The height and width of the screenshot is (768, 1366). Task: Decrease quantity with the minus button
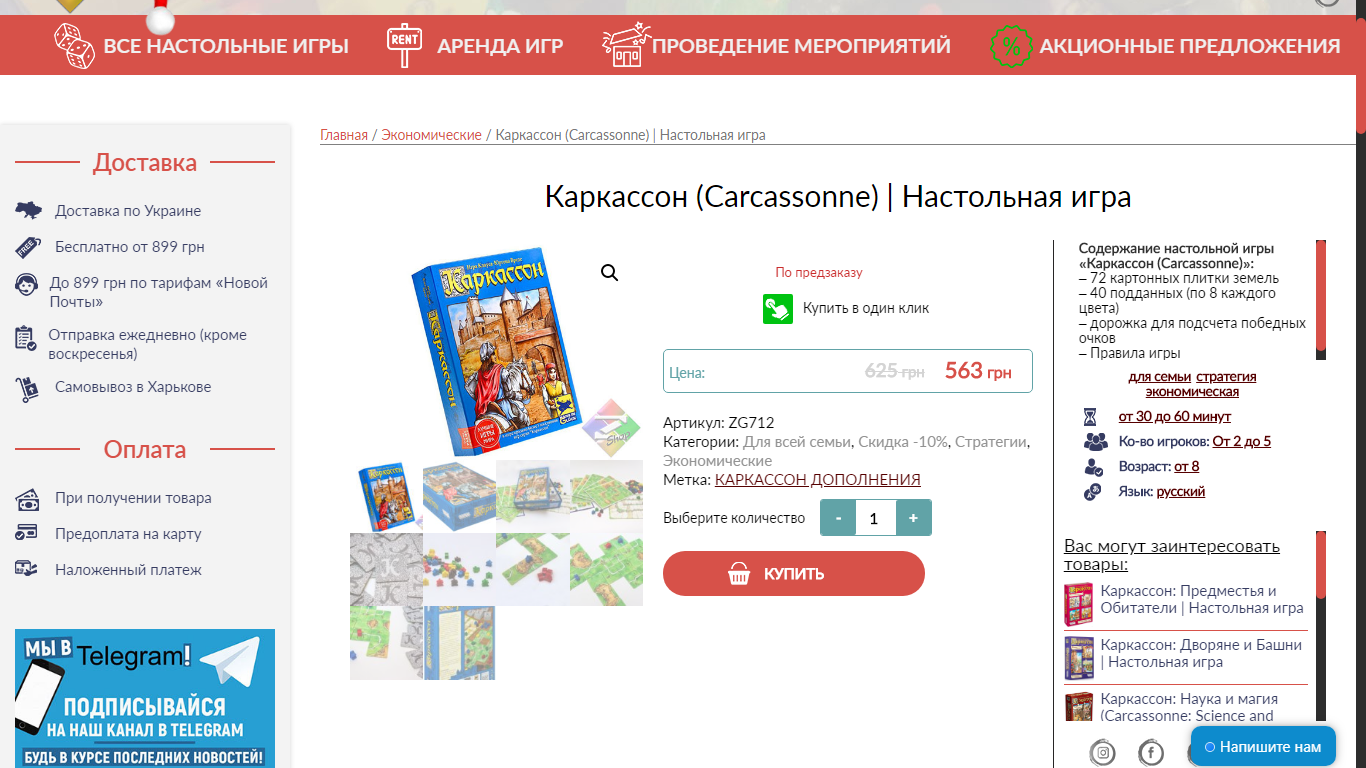tap(838, 518)
